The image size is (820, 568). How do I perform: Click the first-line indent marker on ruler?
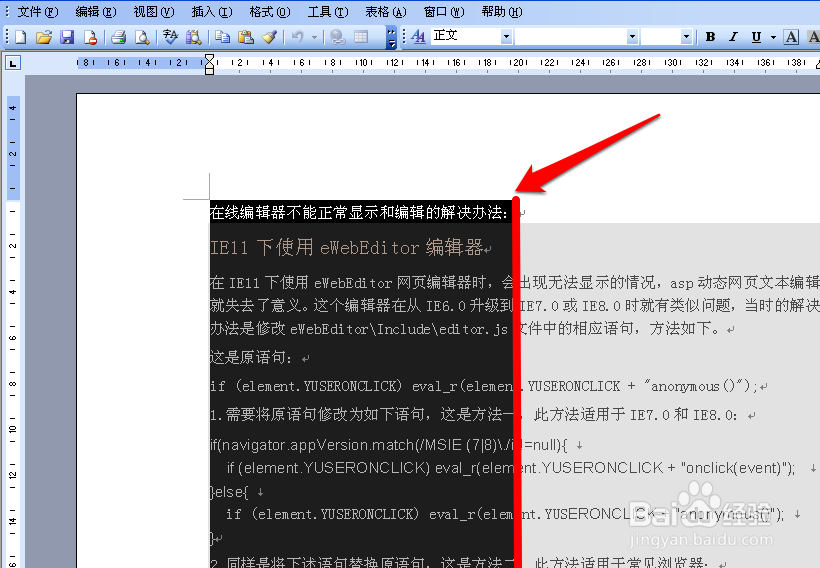click(209, 58)
